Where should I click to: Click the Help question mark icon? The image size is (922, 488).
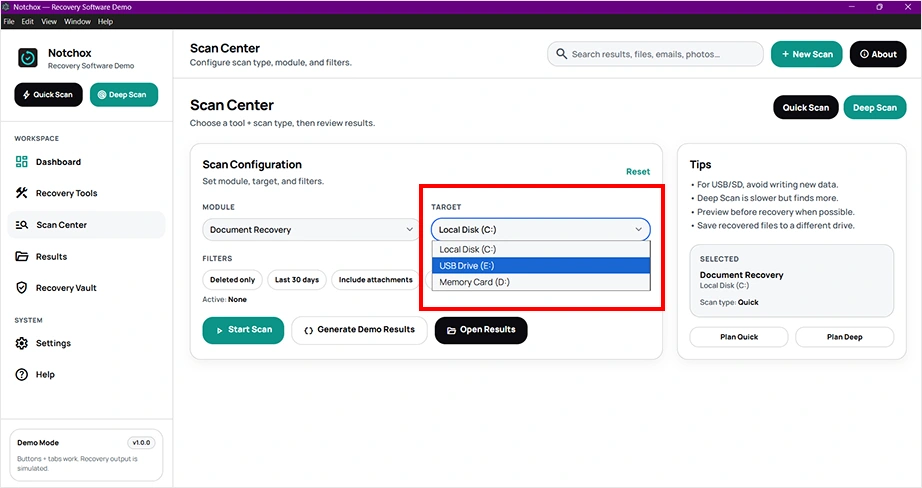tap(22, 375)
